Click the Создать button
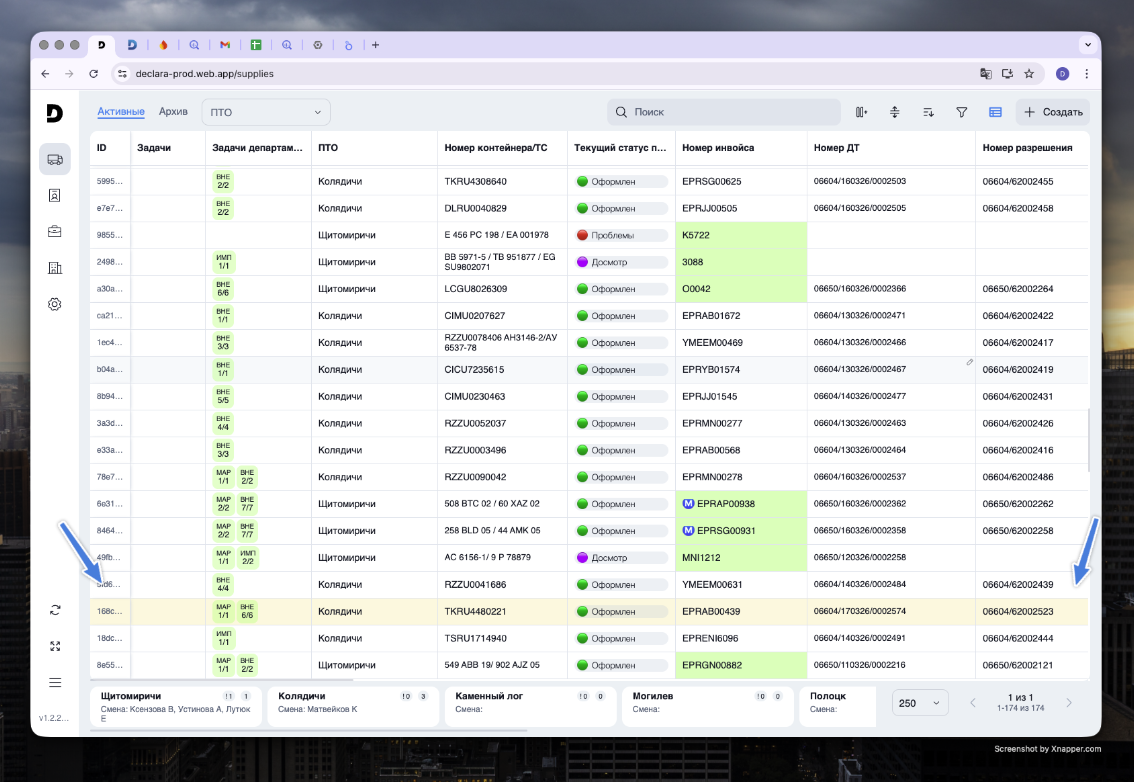The image size is (1134, 782). pos(1053,112)
